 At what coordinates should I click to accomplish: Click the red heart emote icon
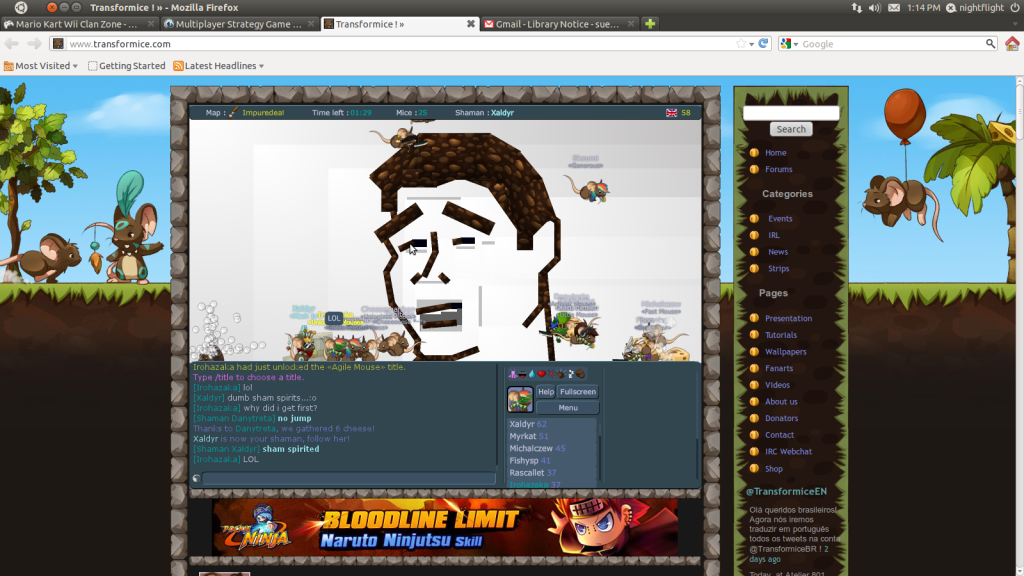click(542, 374)
